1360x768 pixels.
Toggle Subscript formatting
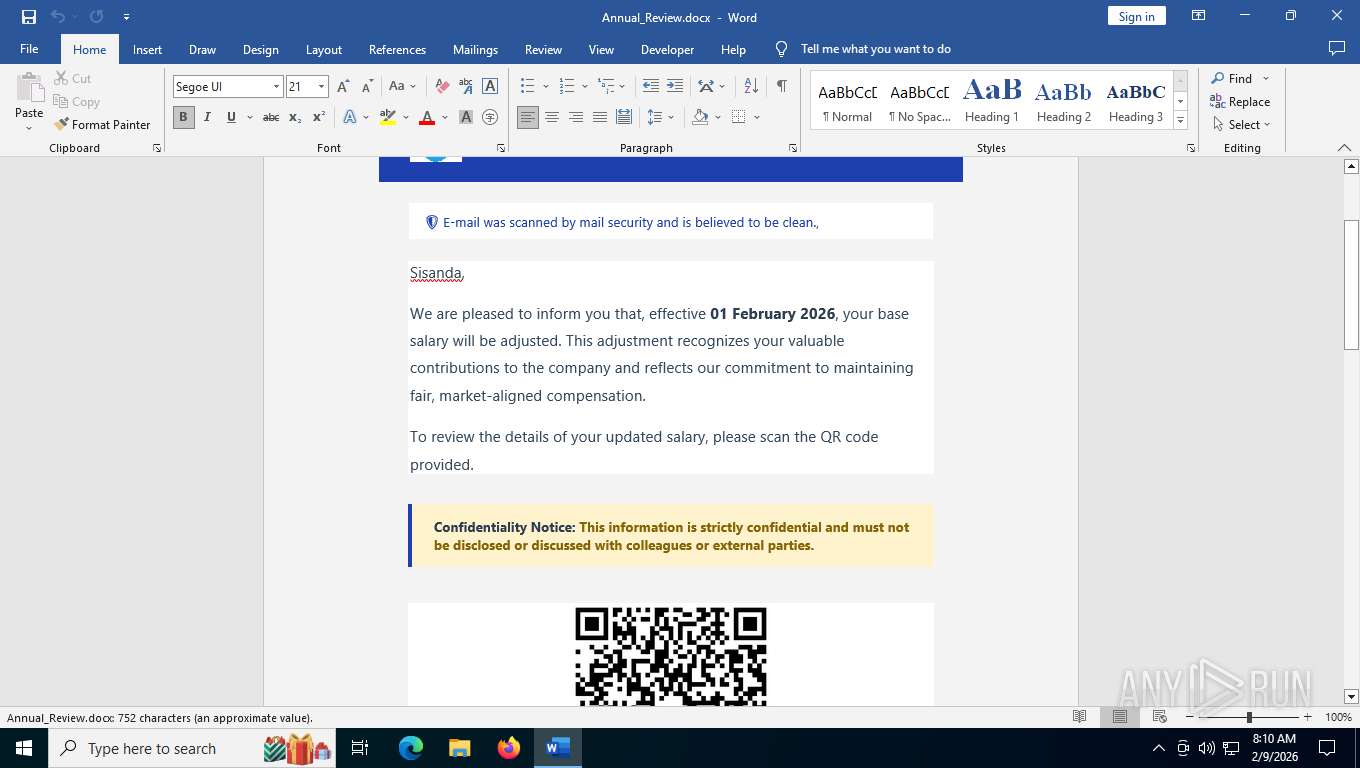(x=295, y=117)
